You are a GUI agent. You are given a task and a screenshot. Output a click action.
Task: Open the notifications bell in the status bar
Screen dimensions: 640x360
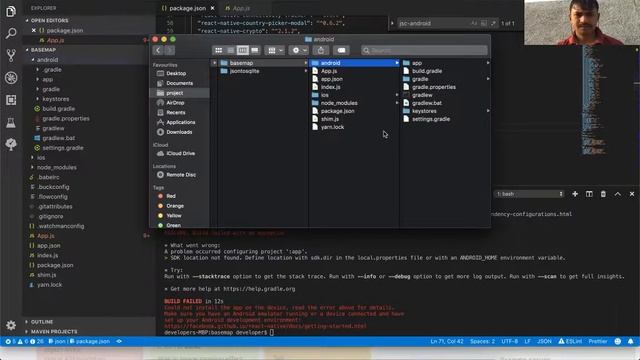click(x=631, y=341)
